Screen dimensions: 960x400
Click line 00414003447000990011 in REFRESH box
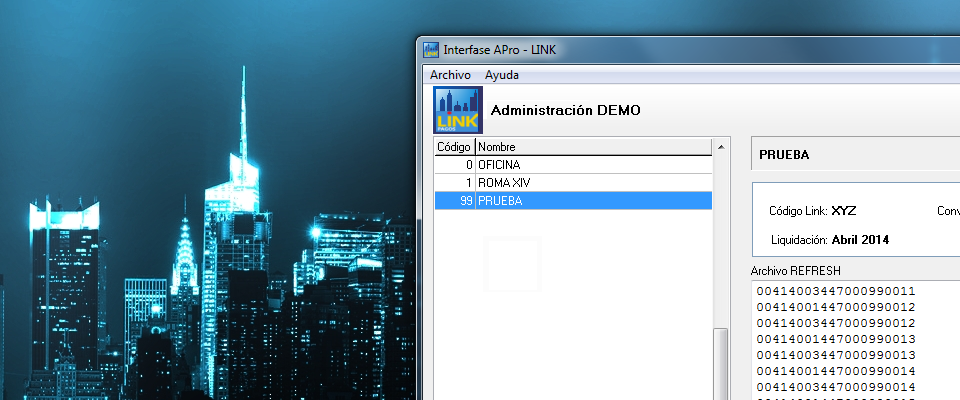point(836,291)
